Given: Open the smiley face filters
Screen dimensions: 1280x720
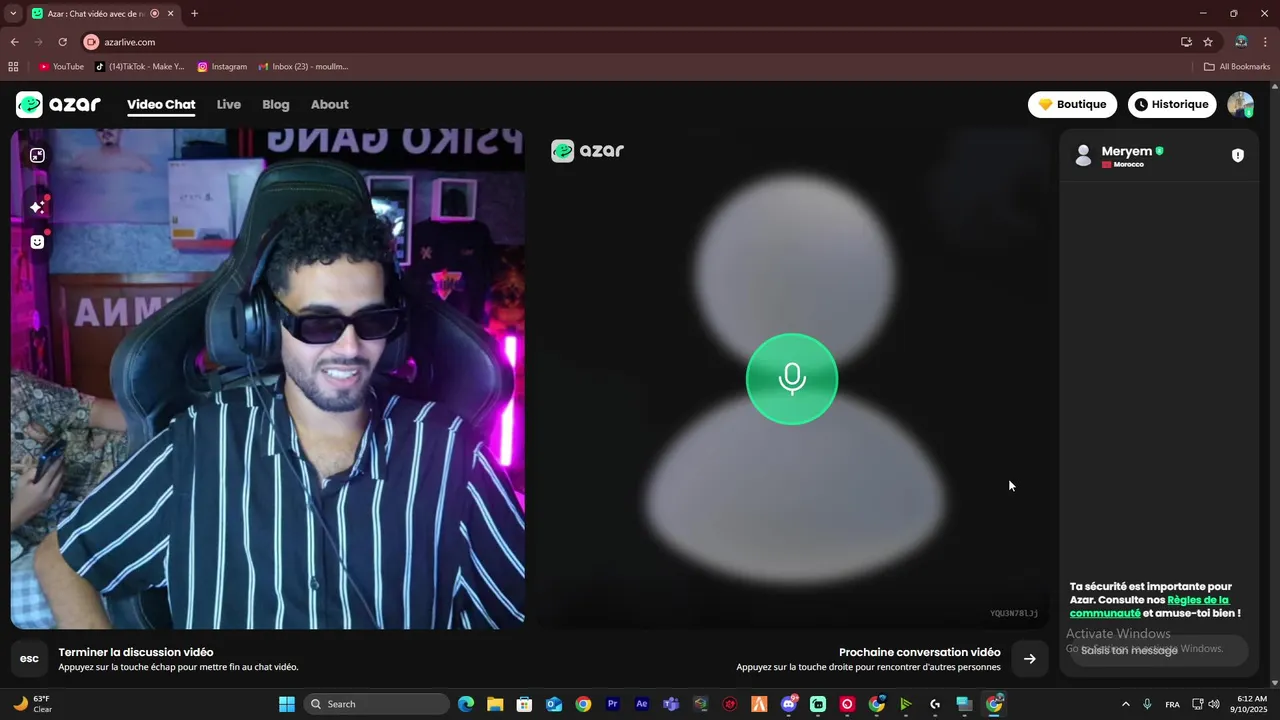Looking at the screenshot, I should point(37,242).
